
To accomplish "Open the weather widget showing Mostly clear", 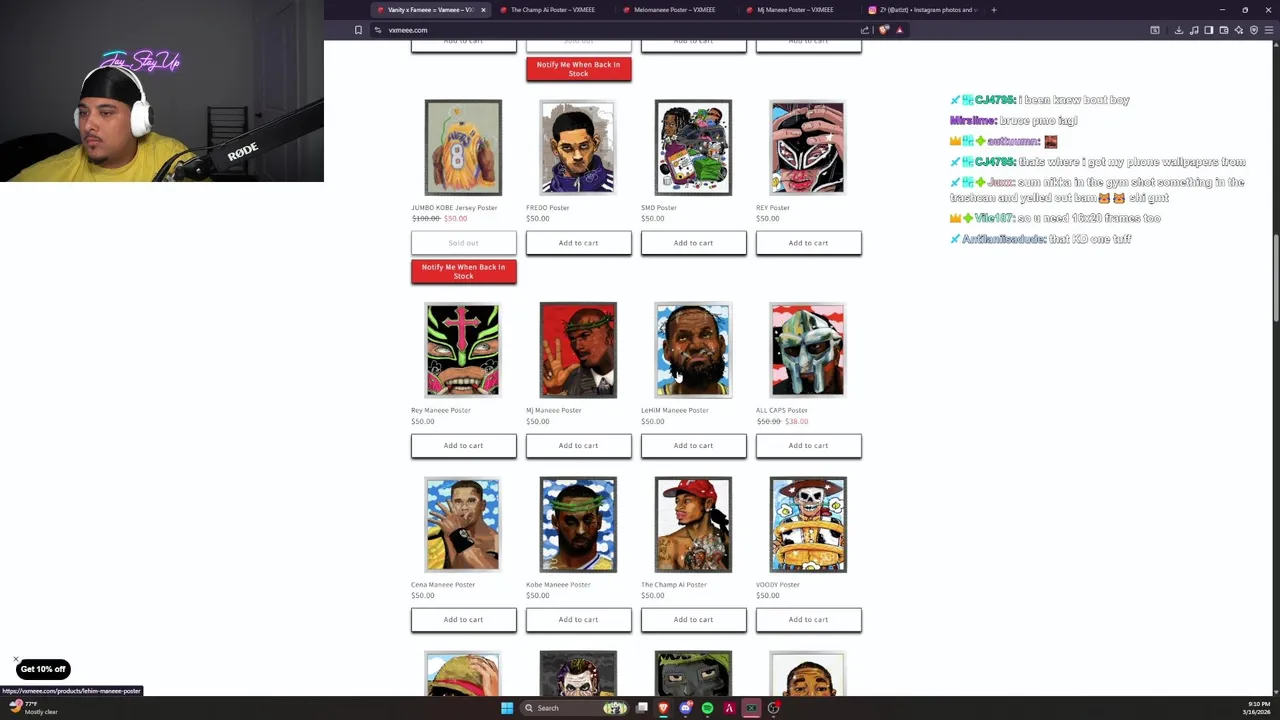I will [x=32, y=708].
